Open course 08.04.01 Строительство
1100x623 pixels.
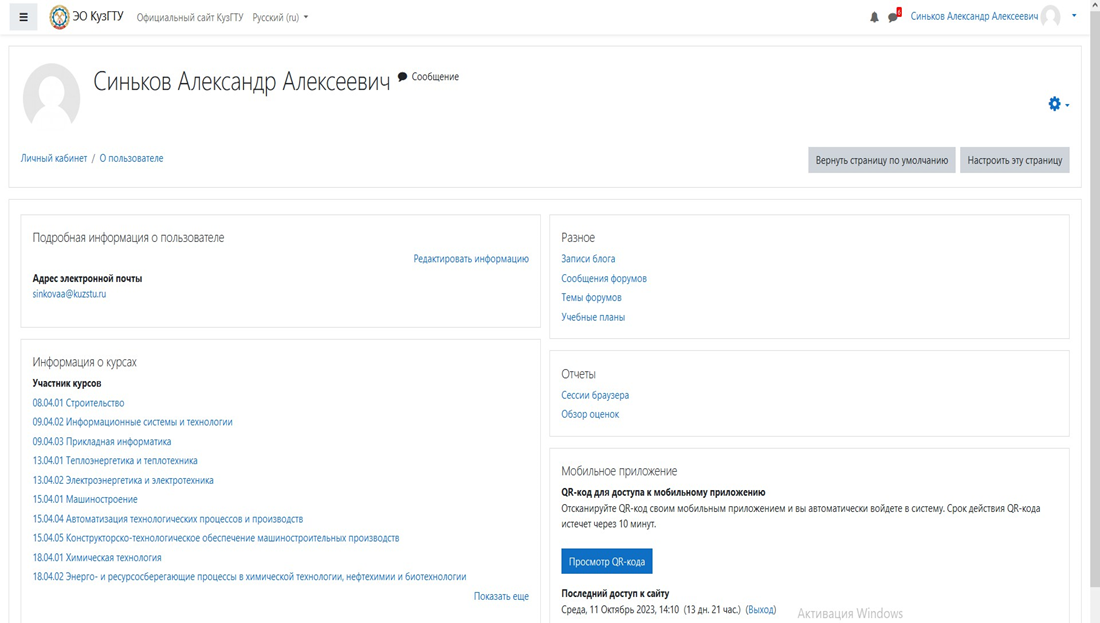78,403
